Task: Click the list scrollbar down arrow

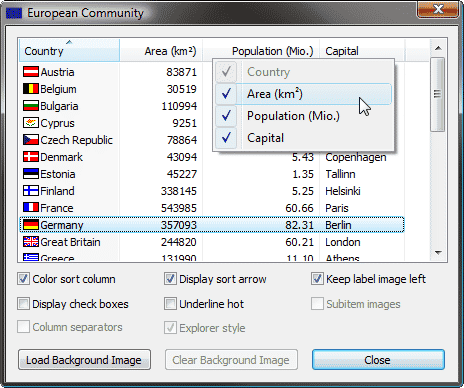Action: point(438,253)
